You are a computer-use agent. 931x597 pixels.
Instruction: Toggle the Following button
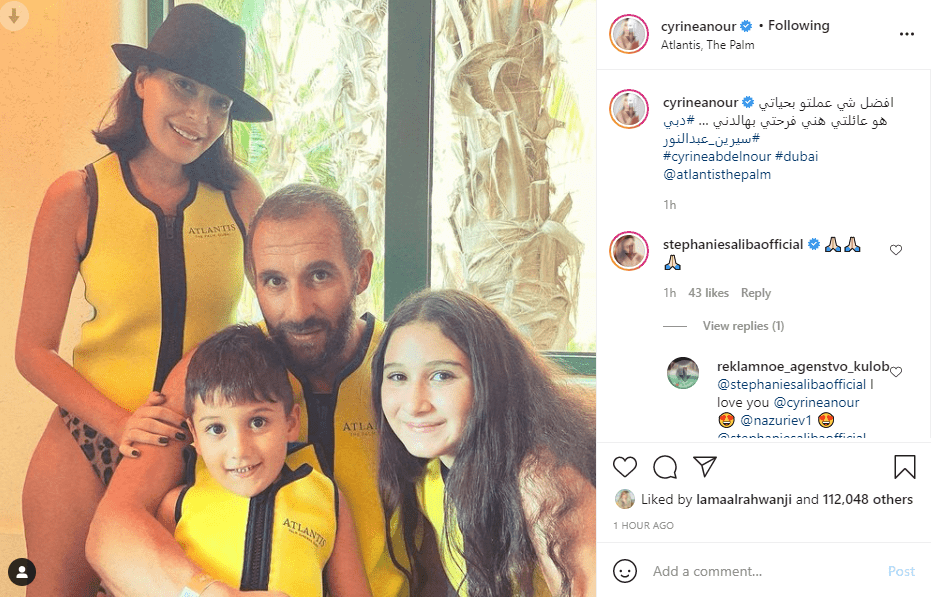point(799,26)
